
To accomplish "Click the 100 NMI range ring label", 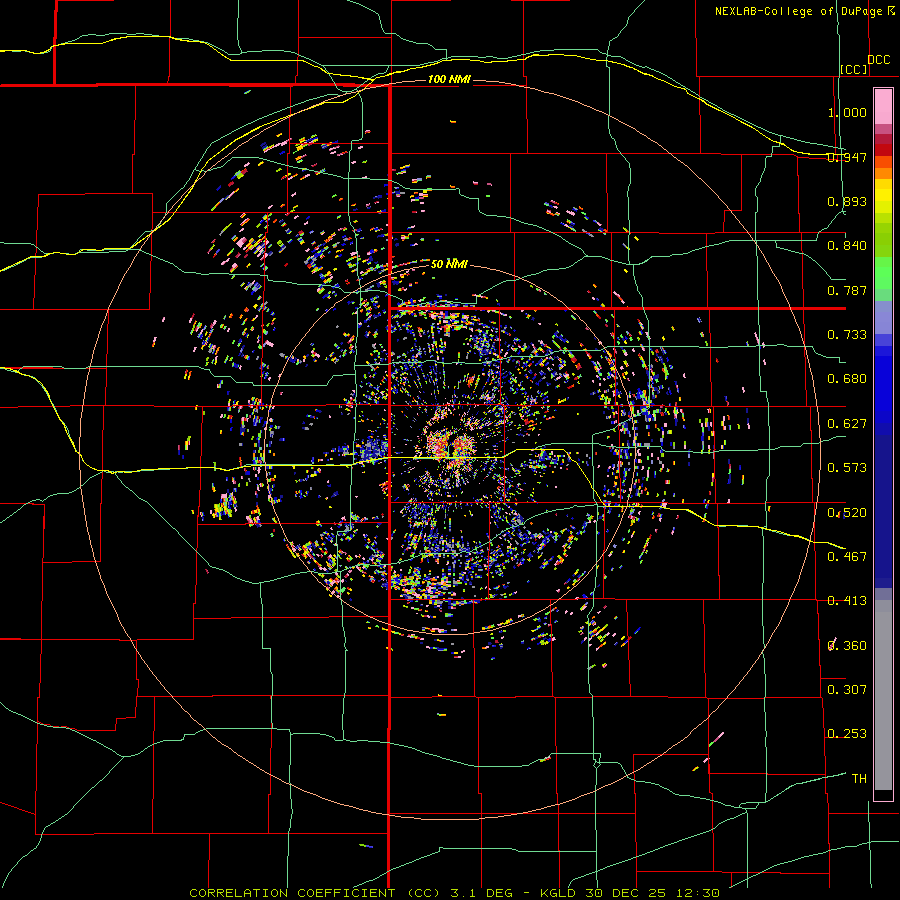I will click(x=449, y=79).
